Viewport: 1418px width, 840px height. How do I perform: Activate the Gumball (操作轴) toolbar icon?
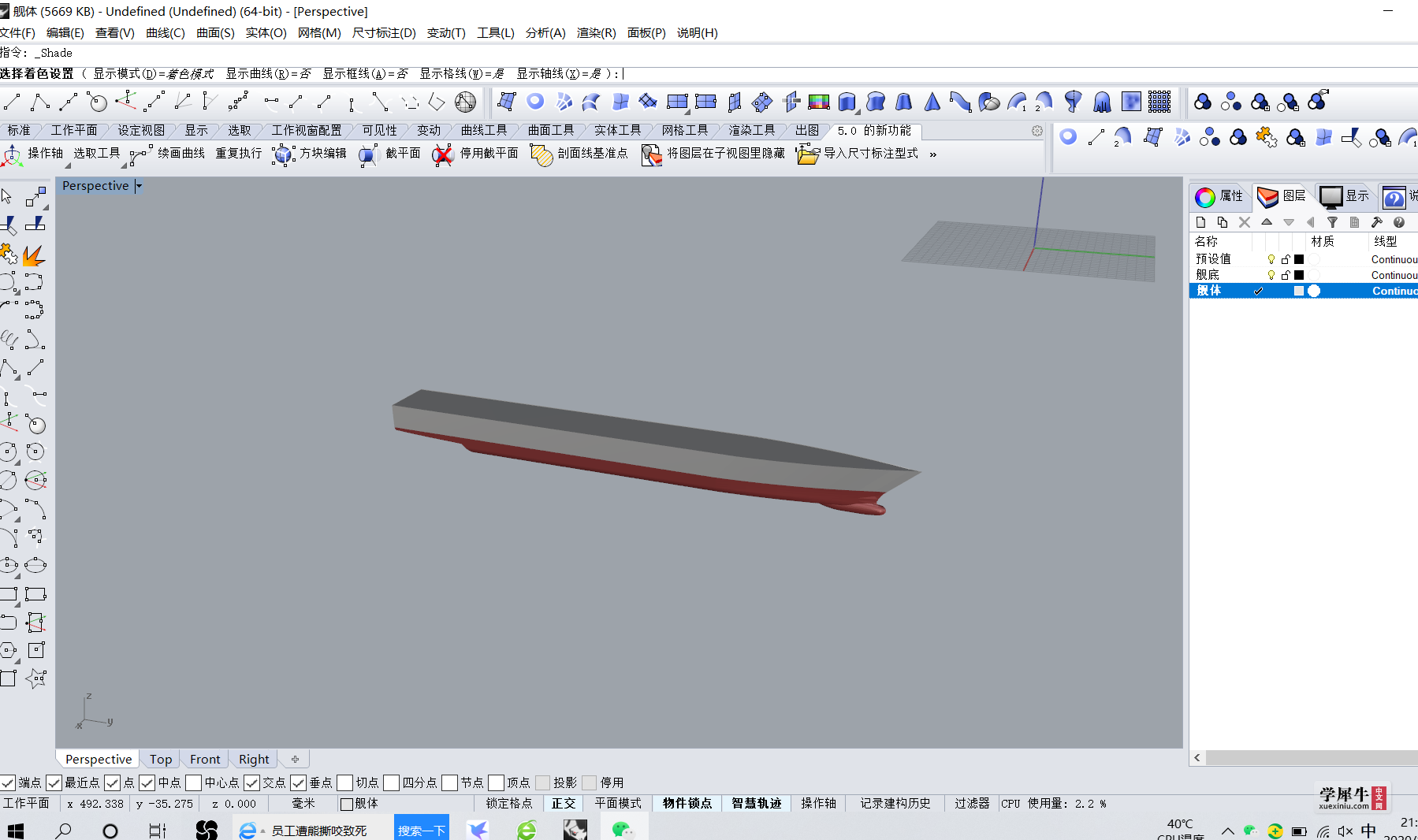(x=13, y=154)
